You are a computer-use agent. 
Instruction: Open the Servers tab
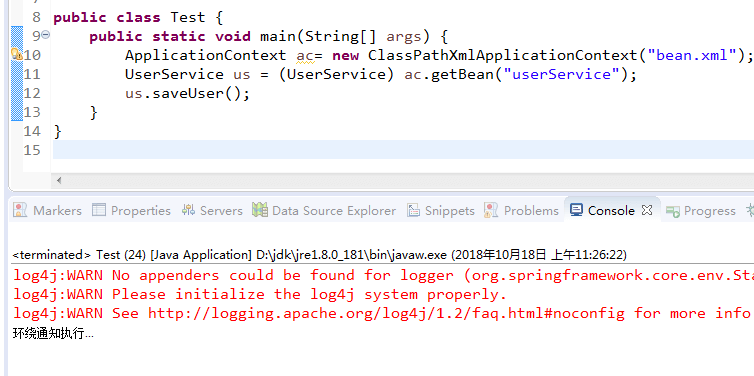[x=212, y=210]
